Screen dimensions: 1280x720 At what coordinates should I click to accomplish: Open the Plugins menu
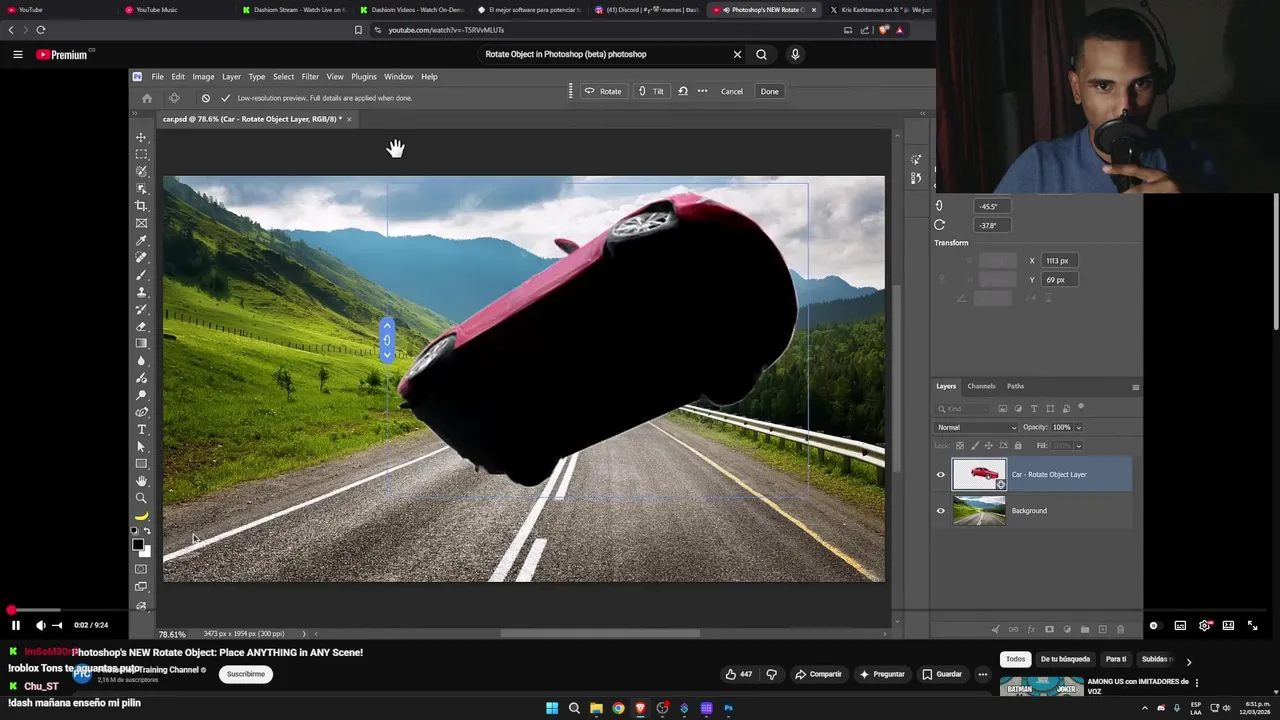click(364, 77)
